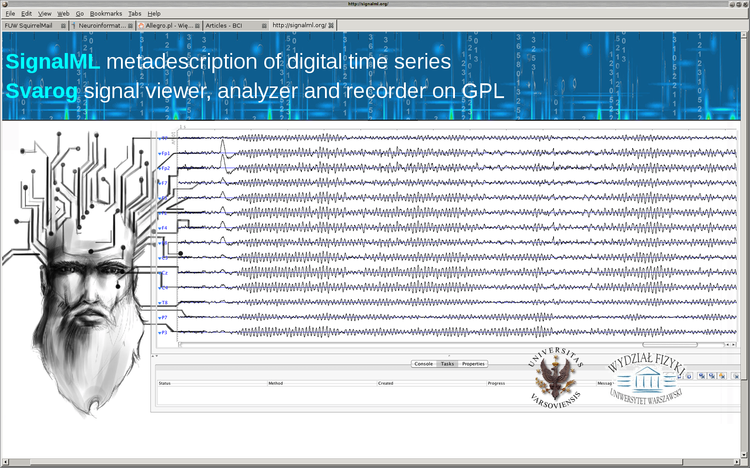Image resolution: width=750 pixels, height=468 pixels.
Task: Open the Tabs menu
Action: [x=134, y=13]
